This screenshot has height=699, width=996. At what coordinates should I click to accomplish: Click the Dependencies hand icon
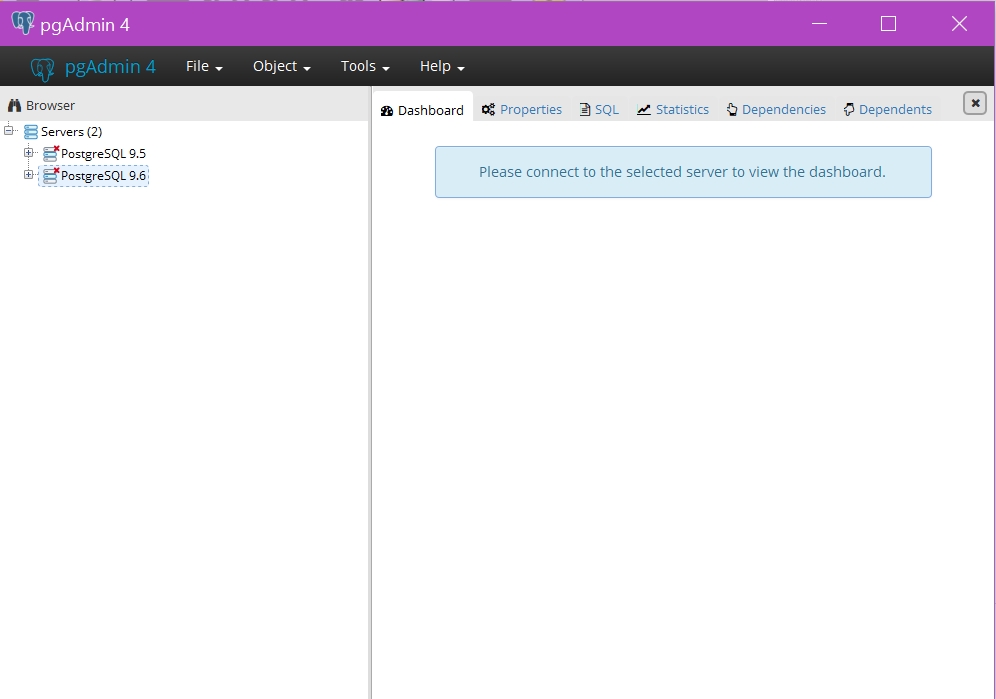coord(732,109)
